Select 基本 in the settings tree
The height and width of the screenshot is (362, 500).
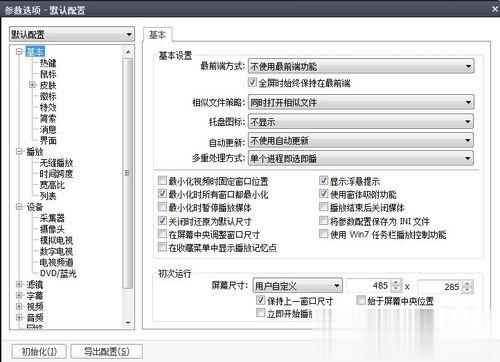pyautogui.click(x=35, y=51)
